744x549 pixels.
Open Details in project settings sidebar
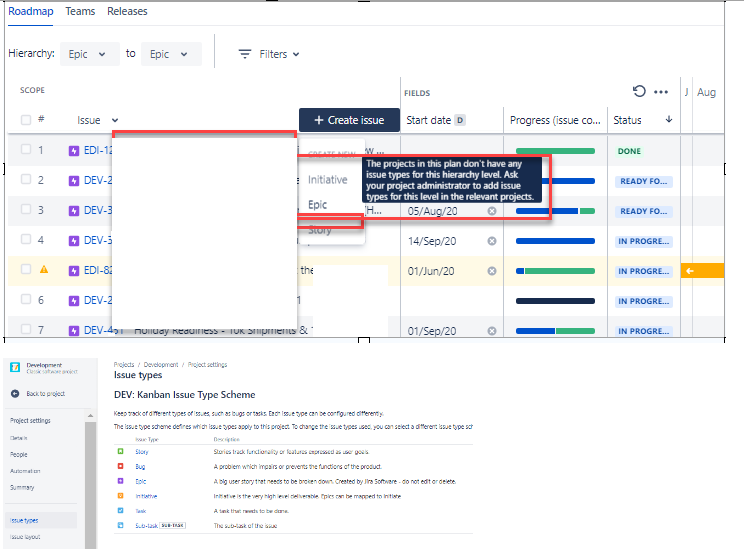point(19,438)
